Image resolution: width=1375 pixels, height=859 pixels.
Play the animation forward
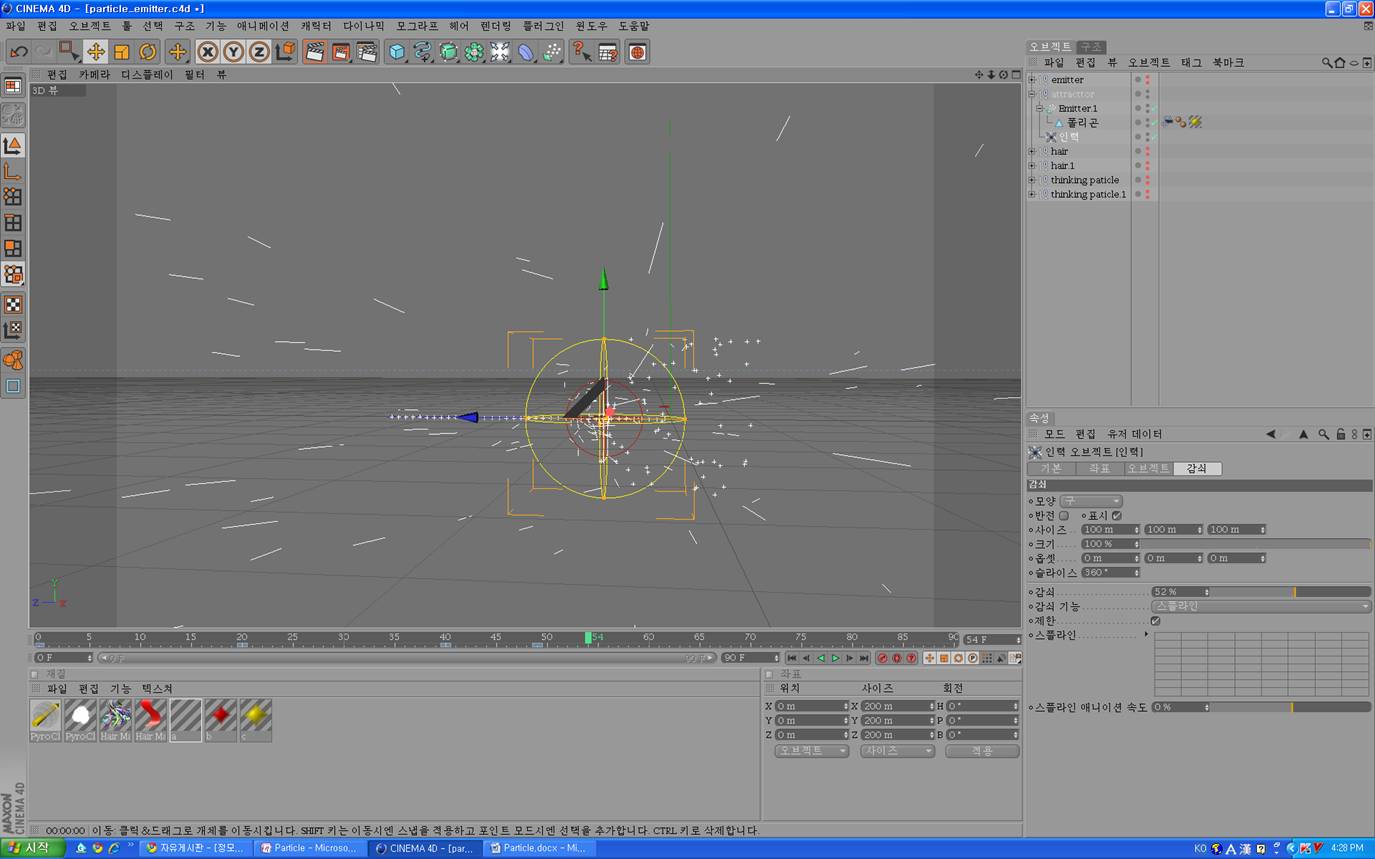point(836,658)
